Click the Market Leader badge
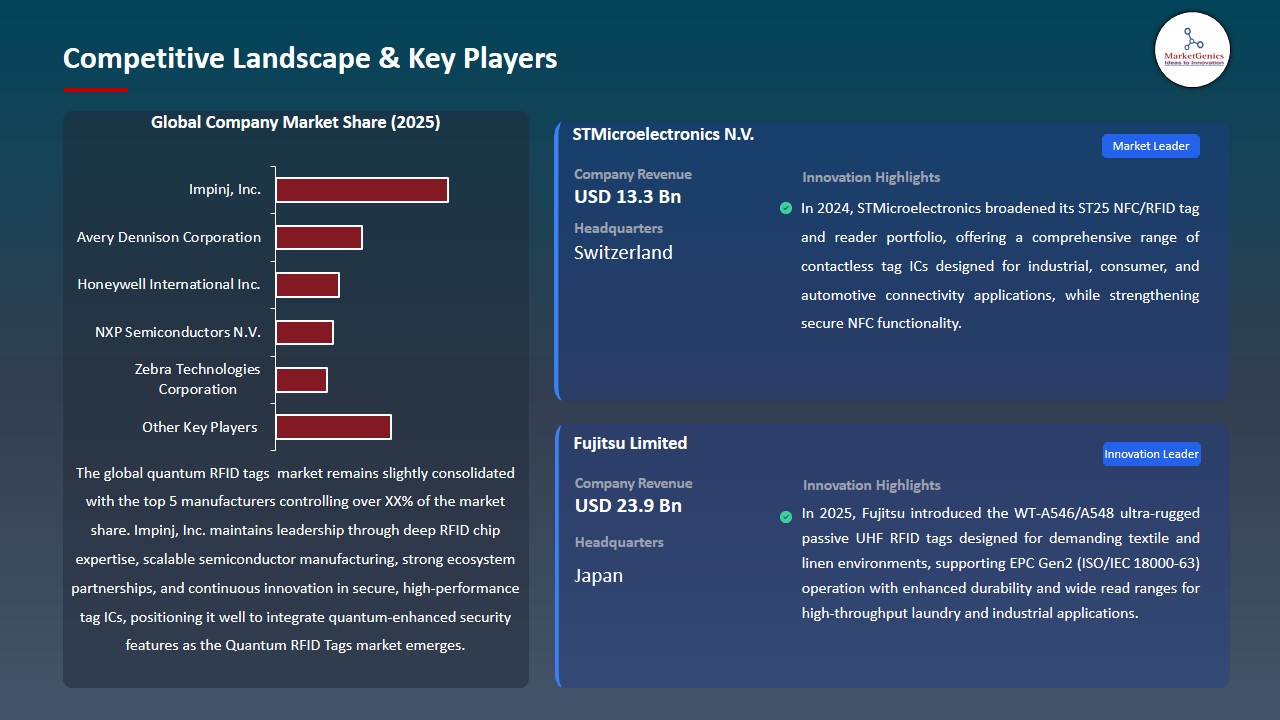Image resolution: width=1280 pixels, height=720 pixels. (x=1150, y=146)
